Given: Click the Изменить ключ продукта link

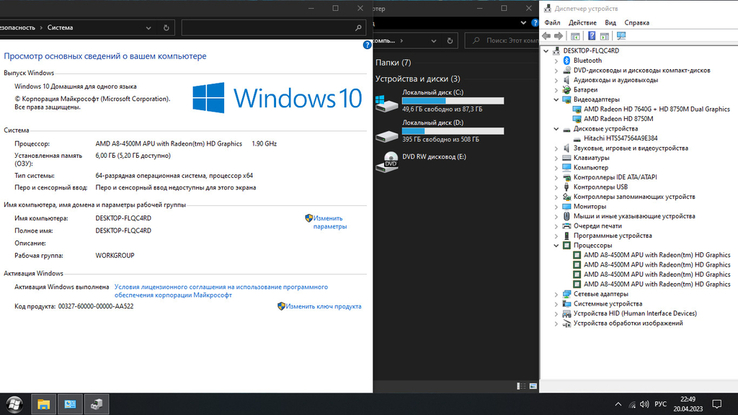Looking at the screenshot, I should tap(323, 306).
